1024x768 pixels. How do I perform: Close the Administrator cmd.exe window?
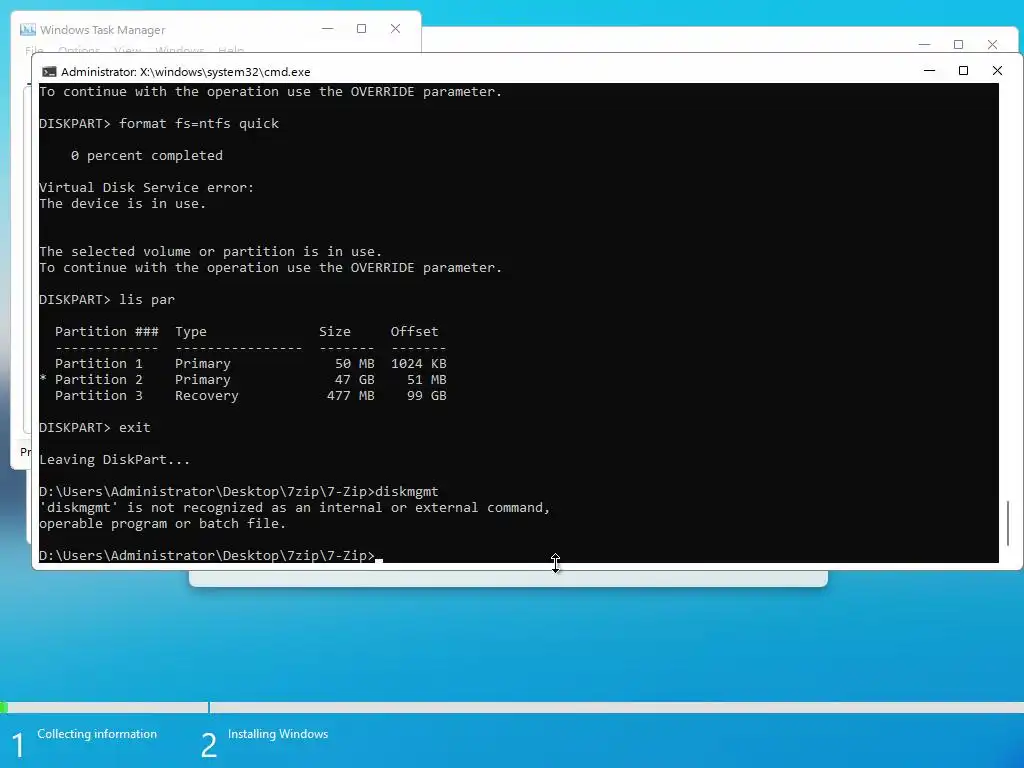997,71
